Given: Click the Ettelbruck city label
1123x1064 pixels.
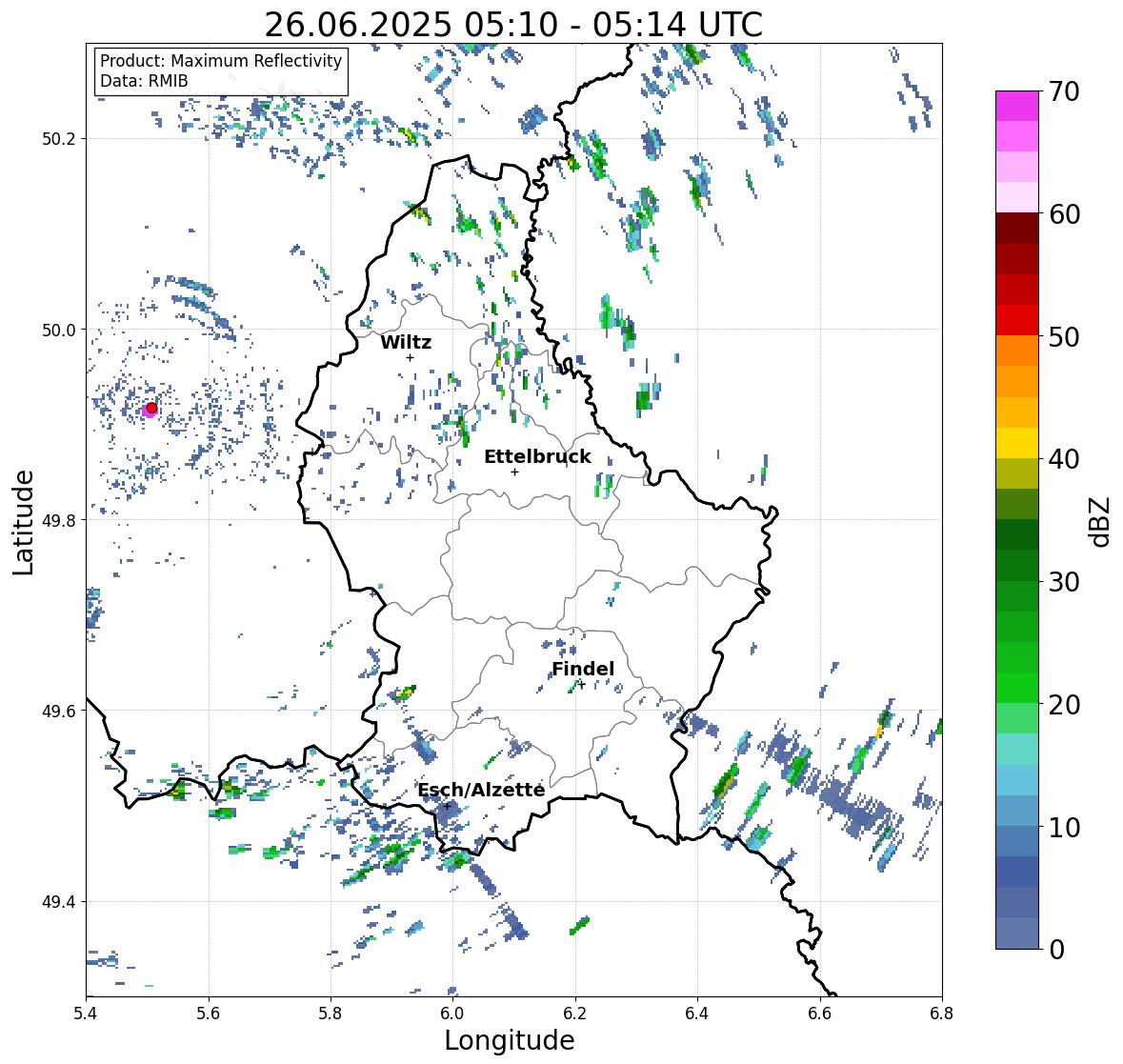Looking at the screenshot, I should tap(538, 456).
